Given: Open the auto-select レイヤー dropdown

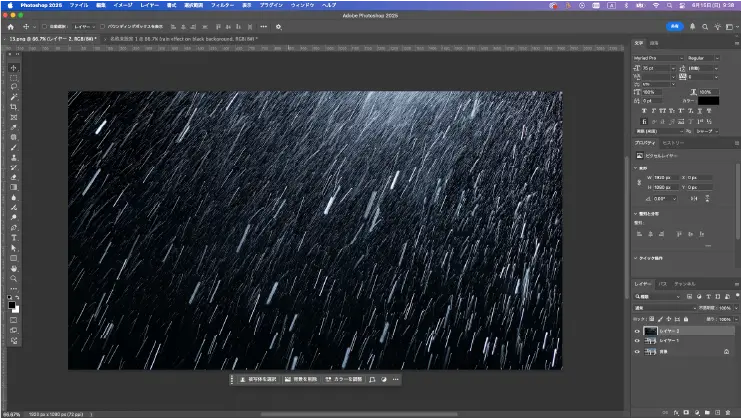Looking at the screenshot, I should (85, 27).
